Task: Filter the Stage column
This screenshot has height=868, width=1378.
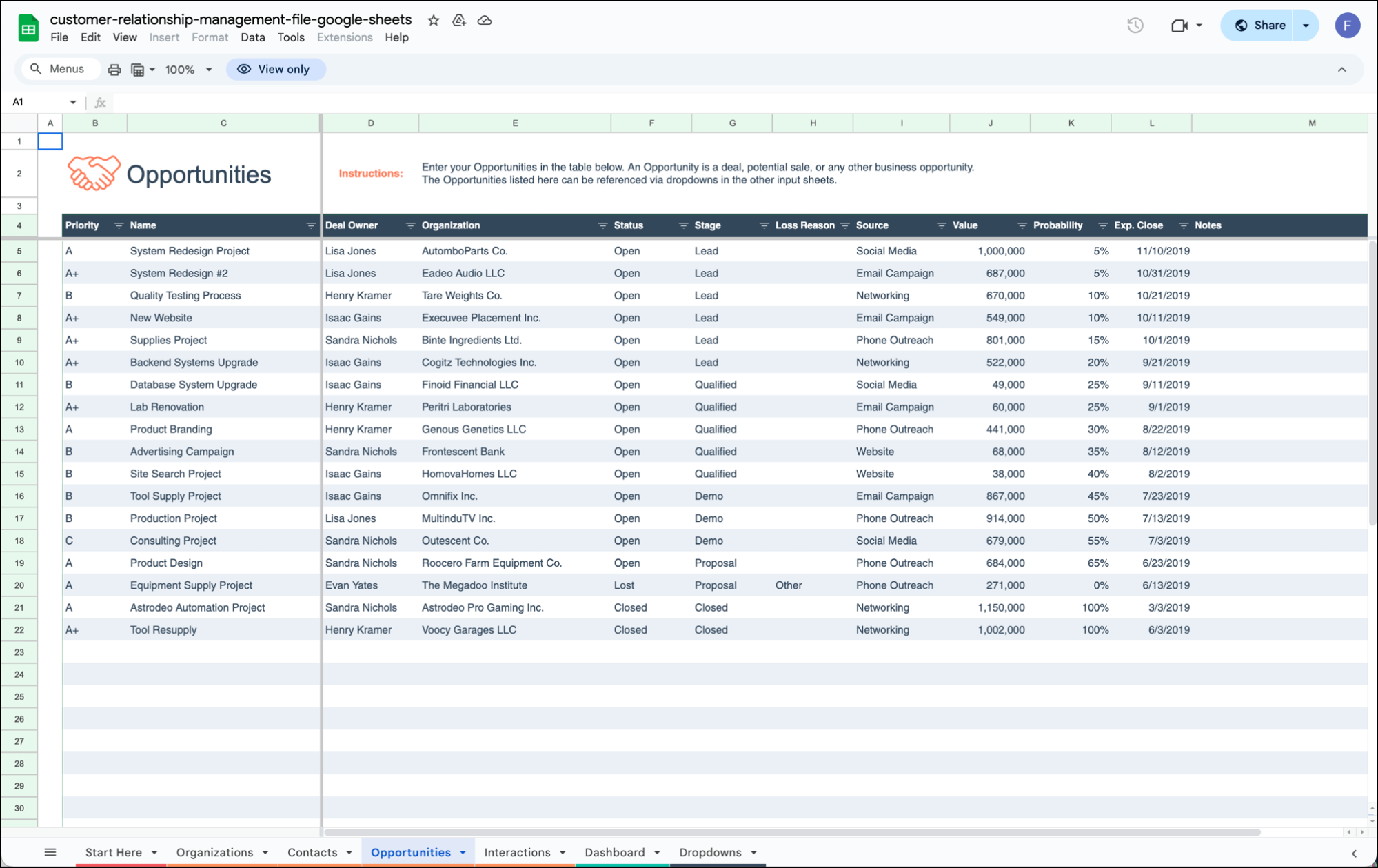Action: click(764, 225)
